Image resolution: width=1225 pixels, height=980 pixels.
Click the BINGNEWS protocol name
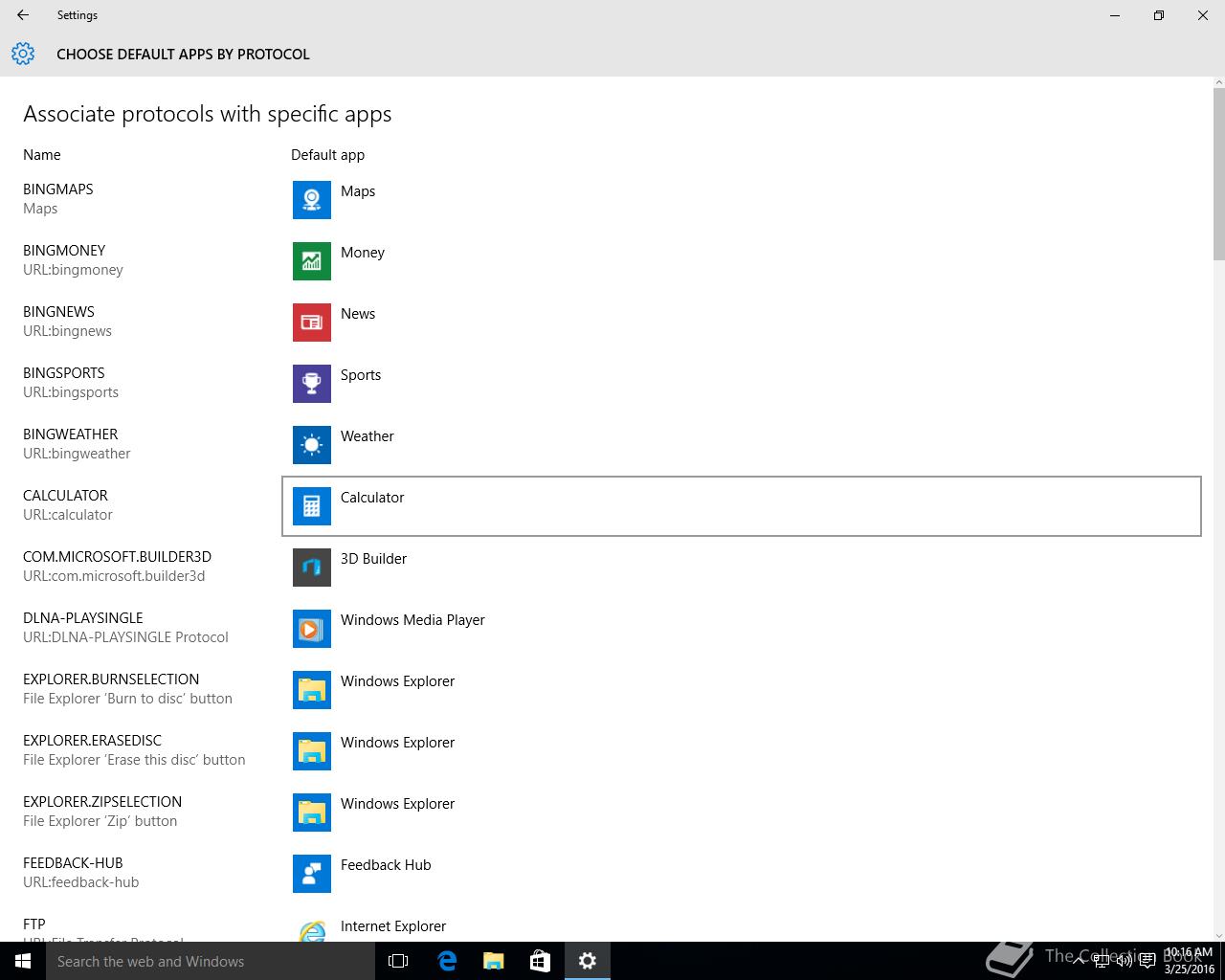(58, 312)
